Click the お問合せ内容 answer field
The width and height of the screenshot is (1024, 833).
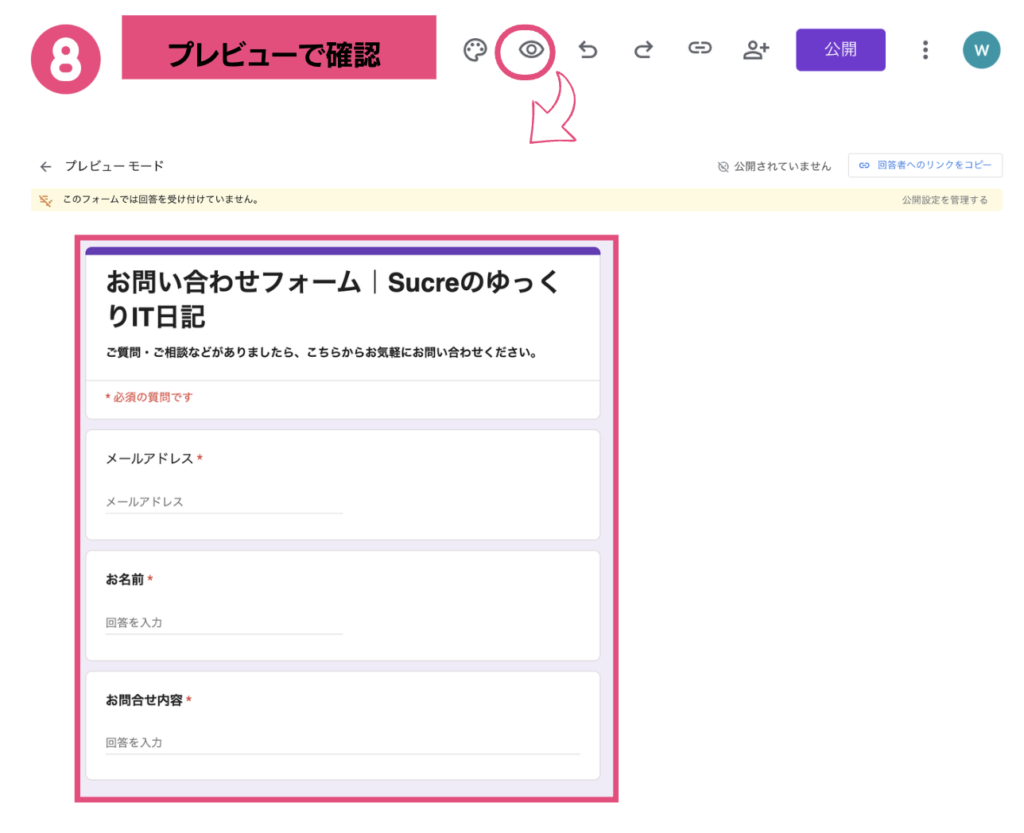[342, 743]
